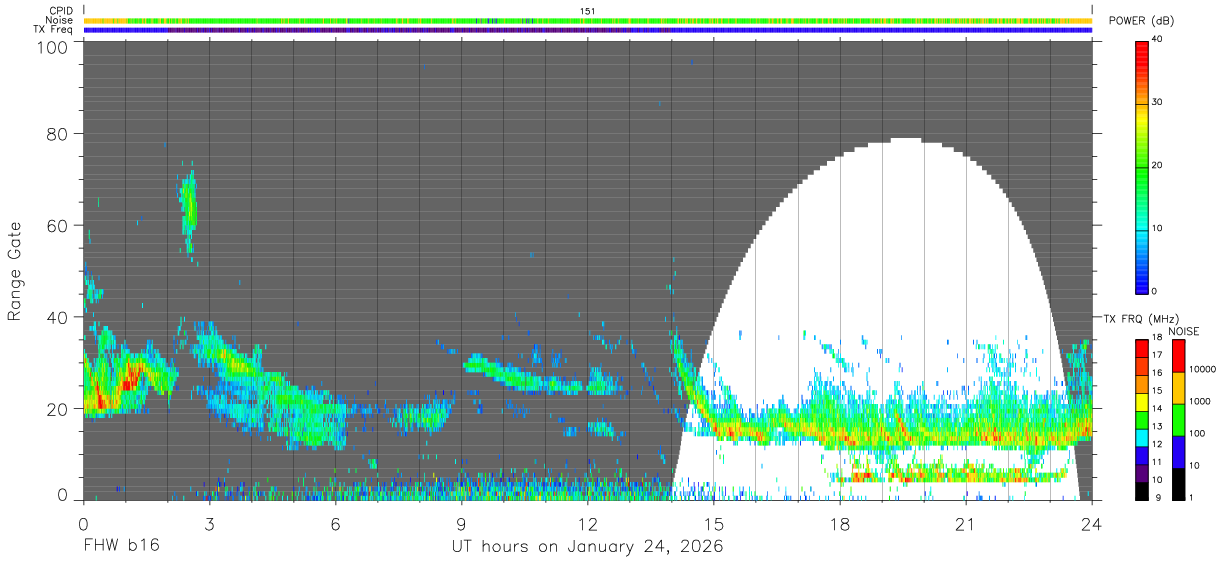Screen dimensions: 1228x567
Task: Pick the black 9–10 MHz TX FRQ swatch
Action: click(x=1141, y=491)
